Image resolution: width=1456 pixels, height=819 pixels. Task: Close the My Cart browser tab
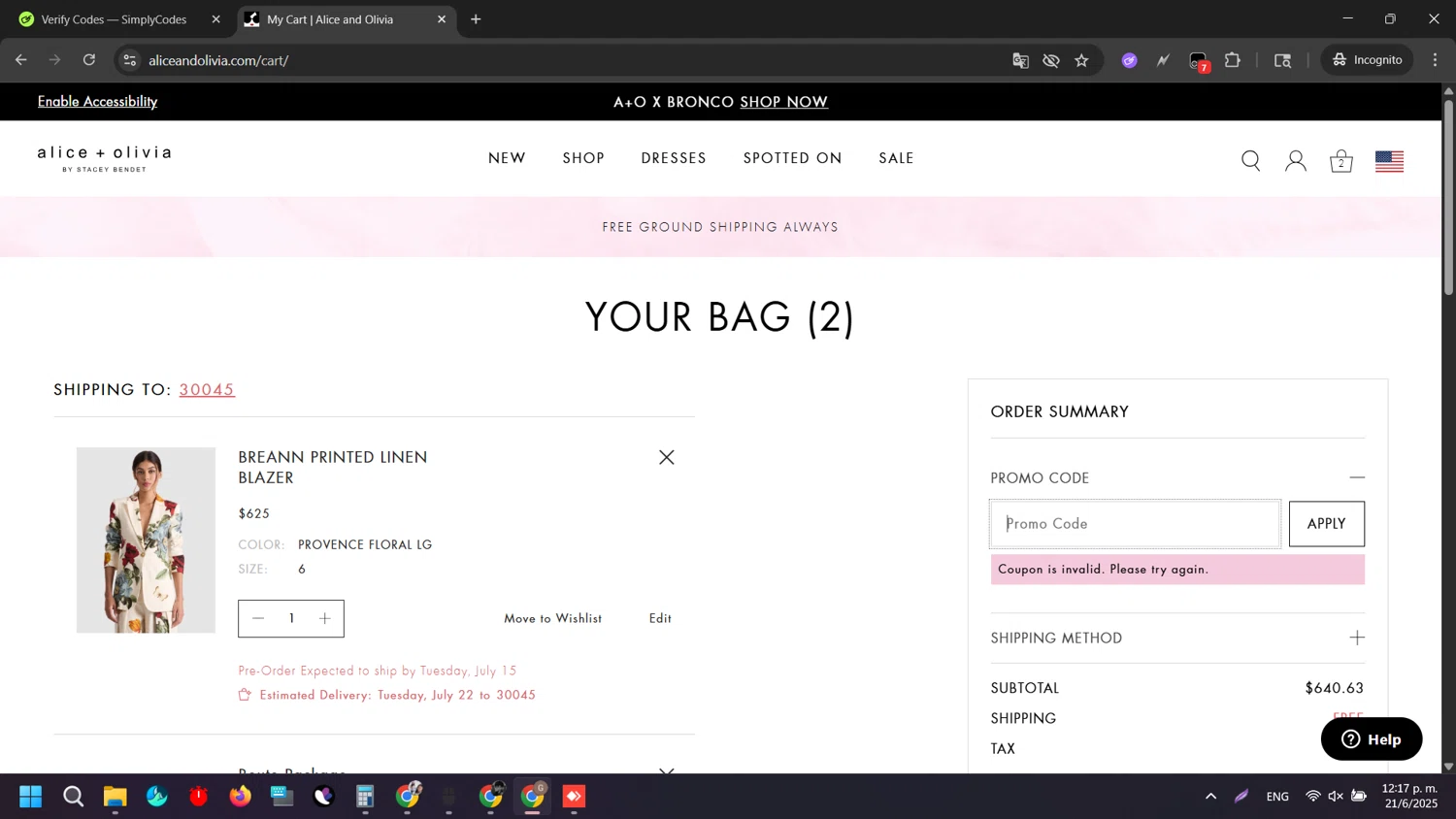click(442, 19)
